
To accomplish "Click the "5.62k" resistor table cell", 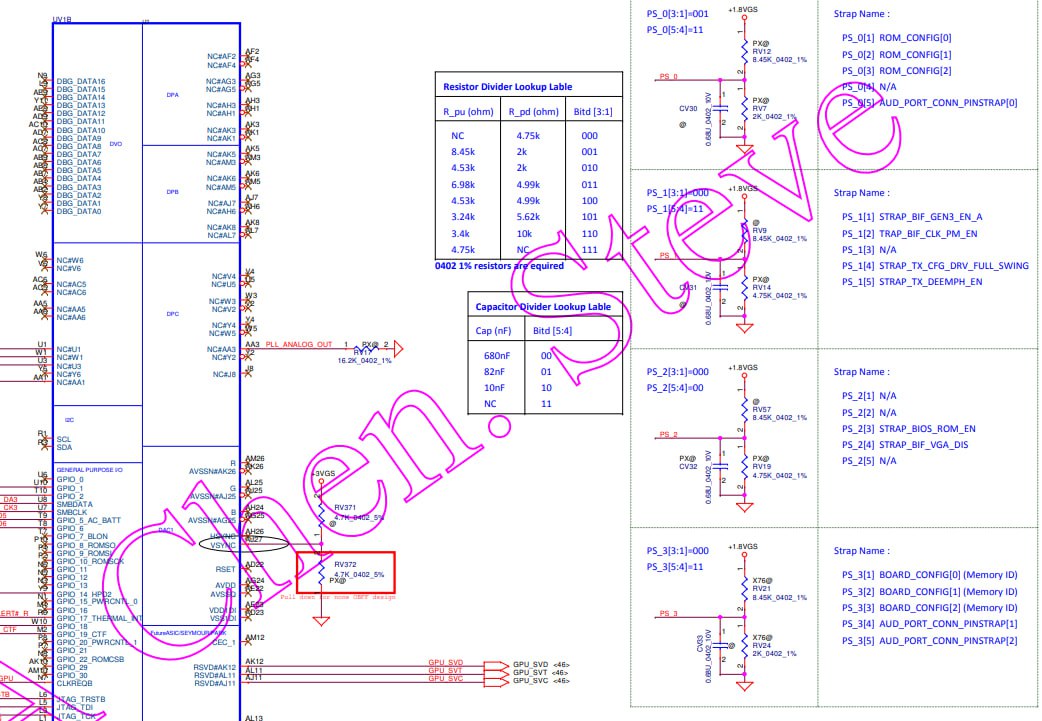I will pos(528,217).
